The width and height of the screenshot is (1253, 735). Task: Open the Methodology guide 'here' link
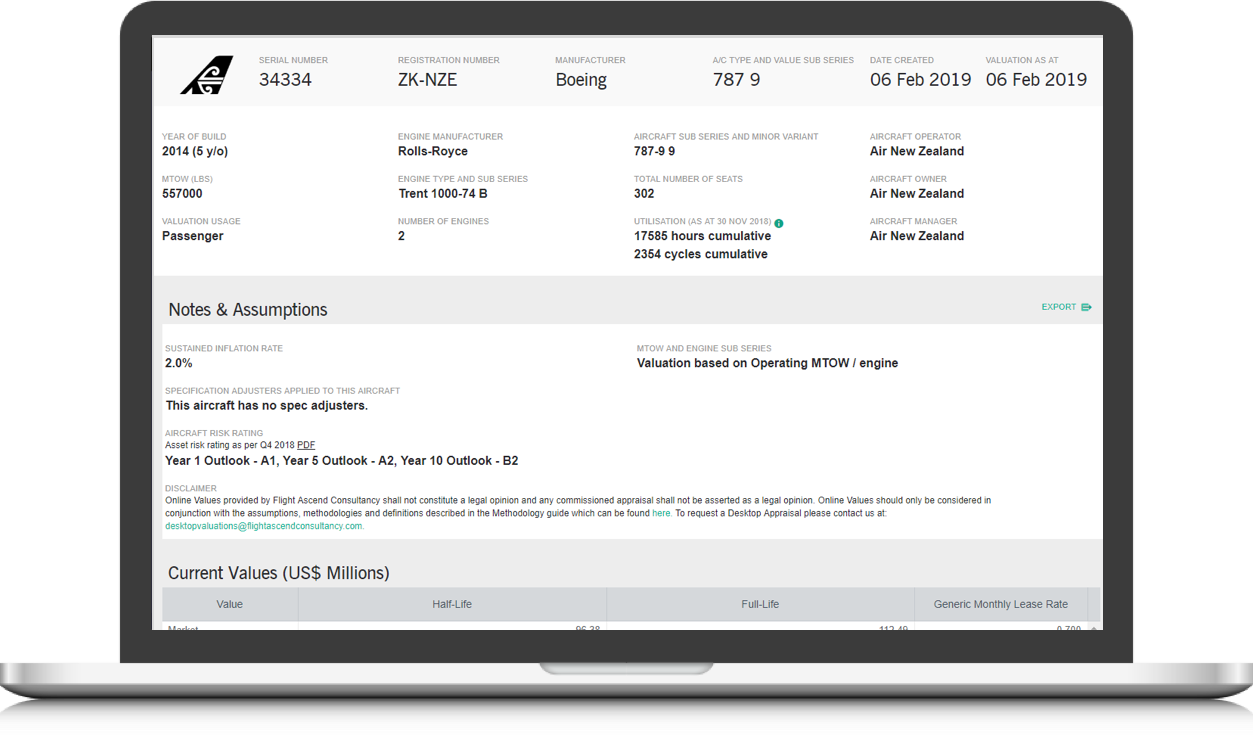pyautogui.click(x=661, y=513)
